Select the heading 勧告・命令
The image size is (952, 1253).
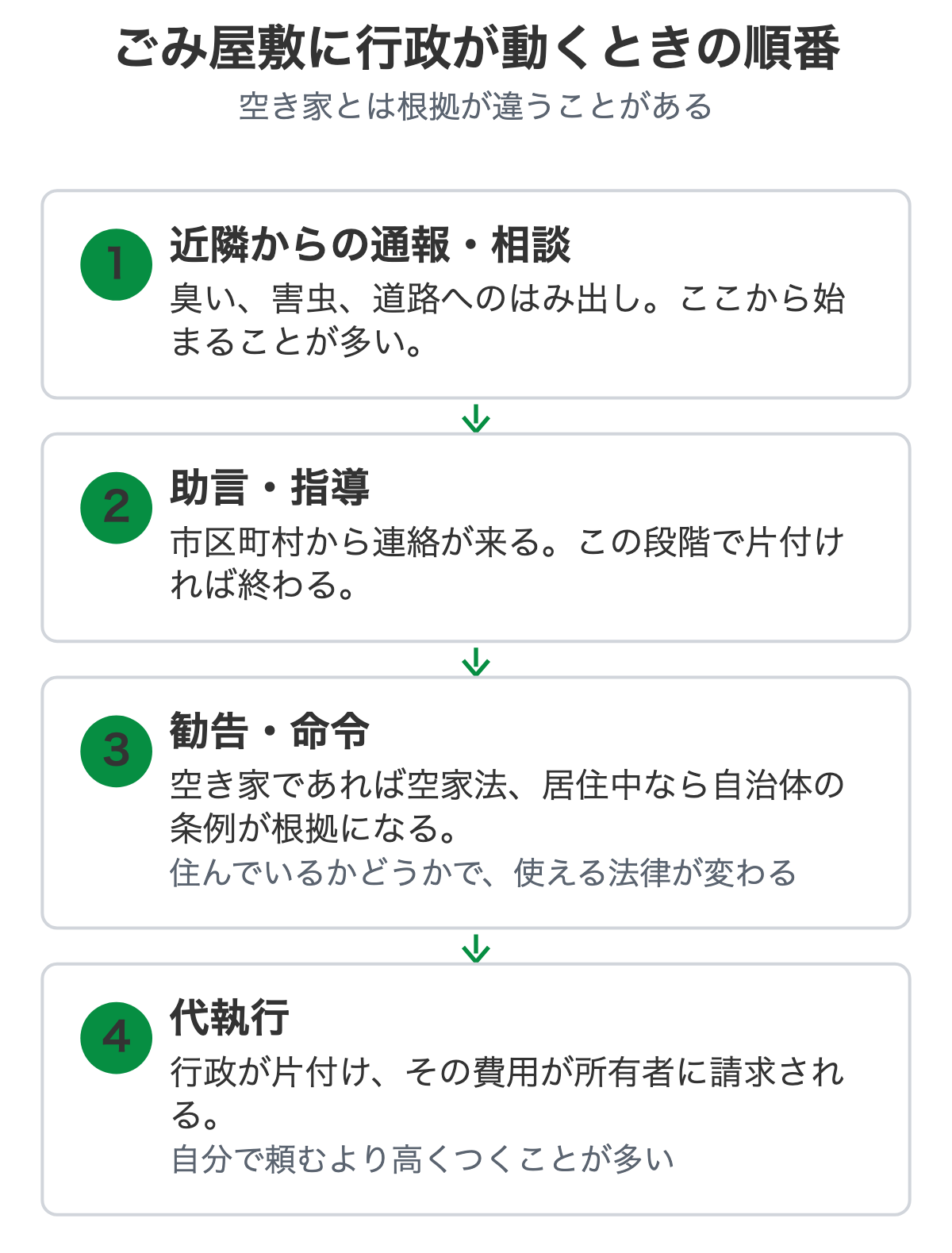click(x=270, y=732)
